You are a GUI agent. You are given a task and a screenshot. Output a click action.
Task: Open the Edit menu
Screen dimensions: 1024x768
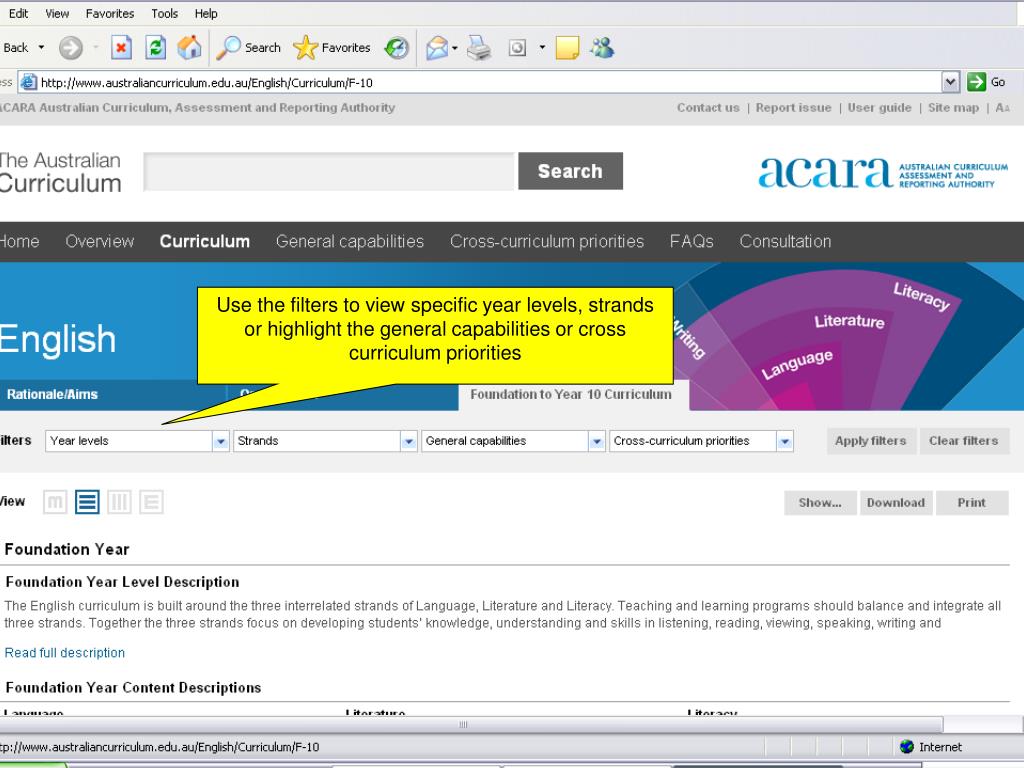click(18, 13)
